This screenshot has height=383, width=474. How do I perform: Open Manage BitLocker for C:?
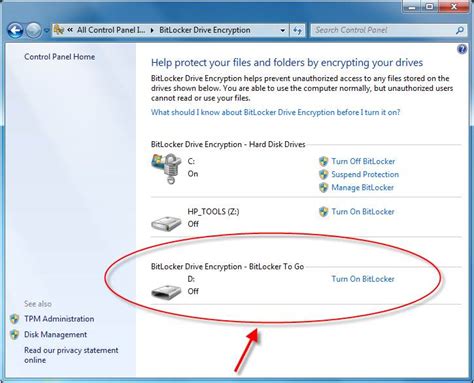click(x=362, y=187)
